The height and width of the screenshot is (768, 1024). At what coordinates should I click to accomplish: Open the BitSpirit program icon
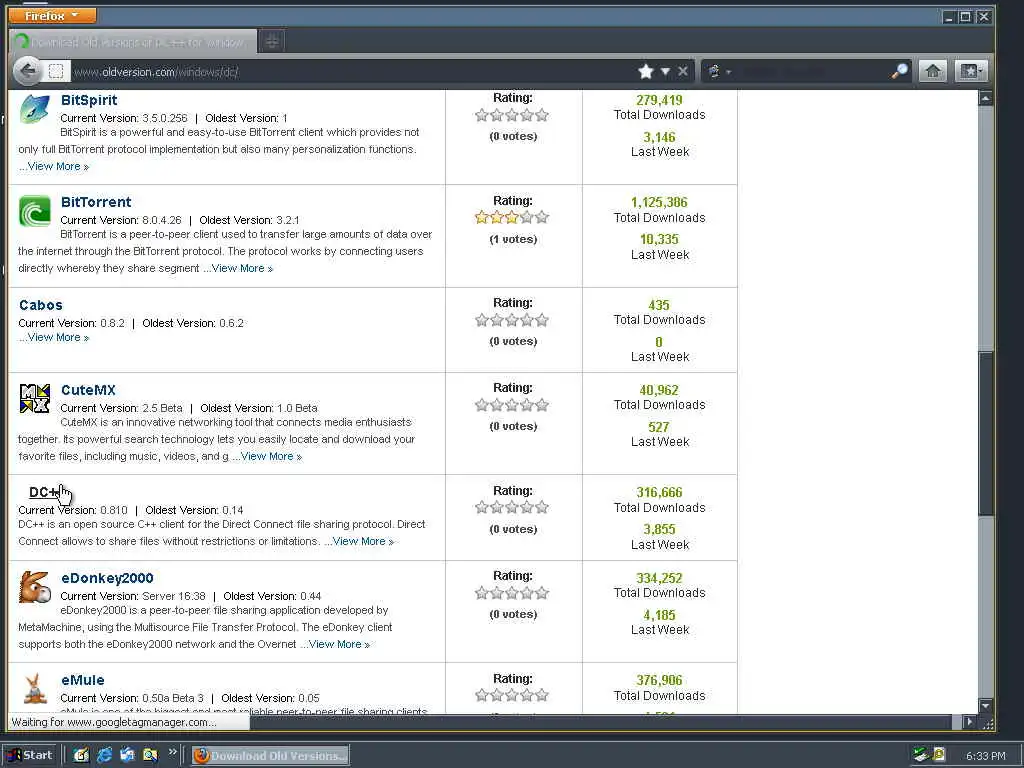point(35,109)
